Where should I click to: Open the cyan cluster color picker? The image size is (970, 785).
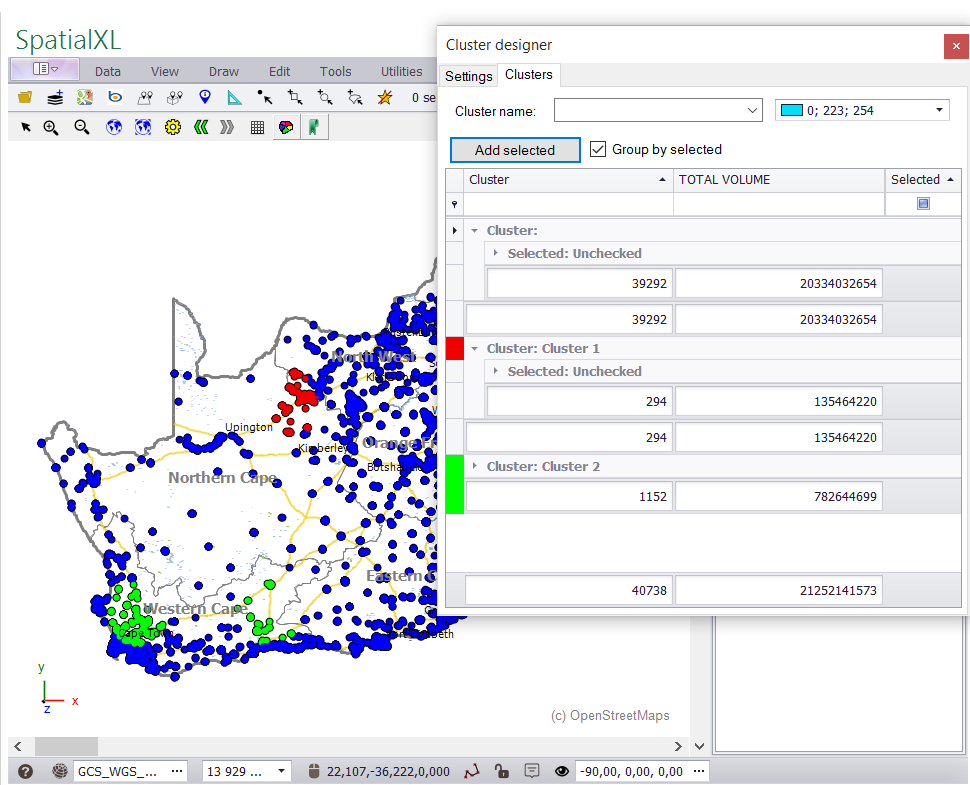point(862,110)
